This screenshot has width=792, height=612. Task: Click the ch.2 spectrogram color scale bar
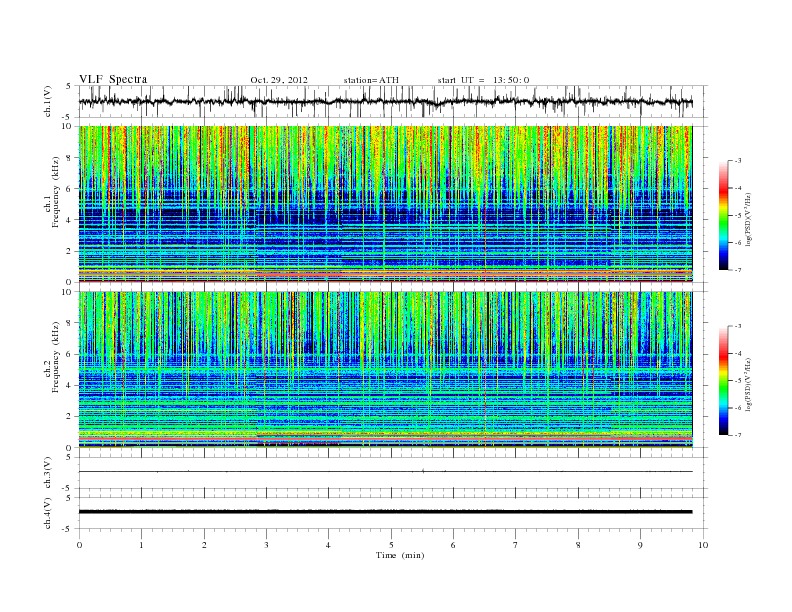tap(723, 380)
